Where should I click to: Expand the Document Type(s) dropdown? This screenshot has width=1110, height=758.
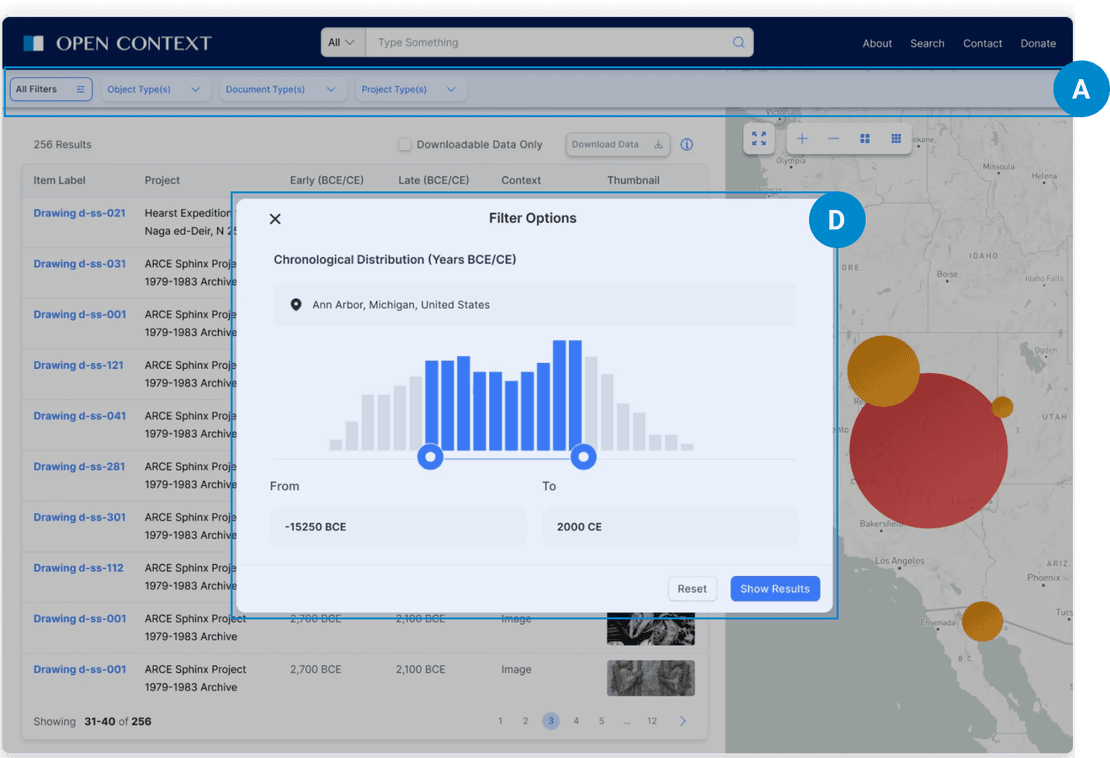(x=282, y=89)
